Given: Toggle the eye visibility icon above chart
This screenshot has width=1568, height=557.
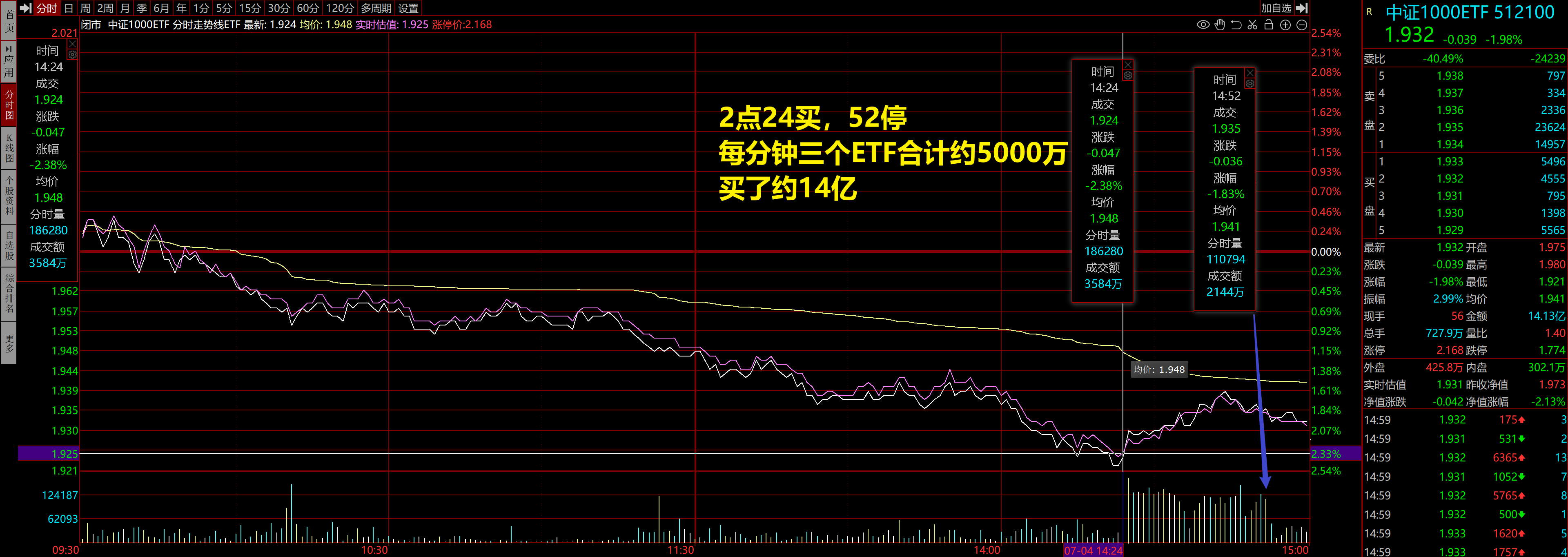Looking at the screenshot, I should [x=1203, y=25].
